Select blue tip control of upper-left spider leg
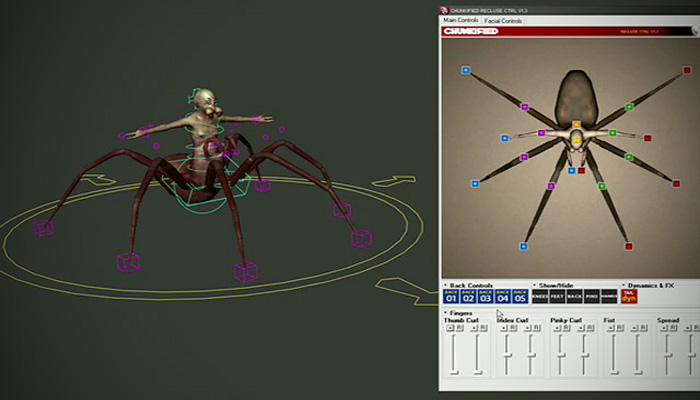Viewport: 700px width, 400px height. [x=466, y=70]
